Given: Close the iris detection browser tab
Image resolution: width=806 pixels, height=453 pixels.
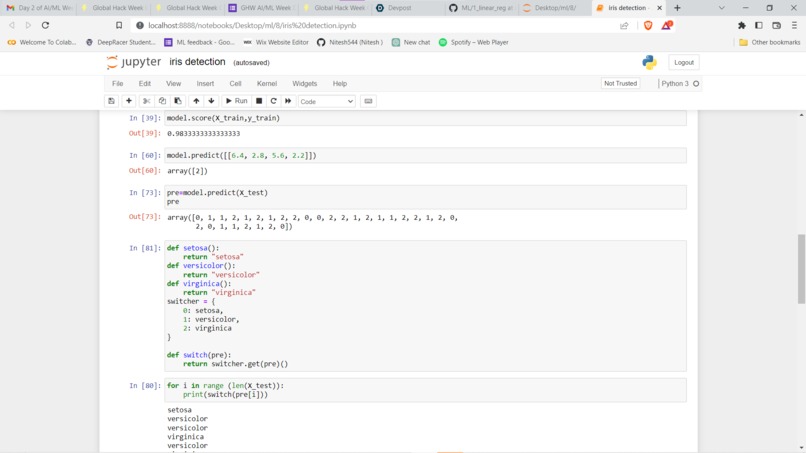Looking at the screenshot, I should click(x=660, y=8).
